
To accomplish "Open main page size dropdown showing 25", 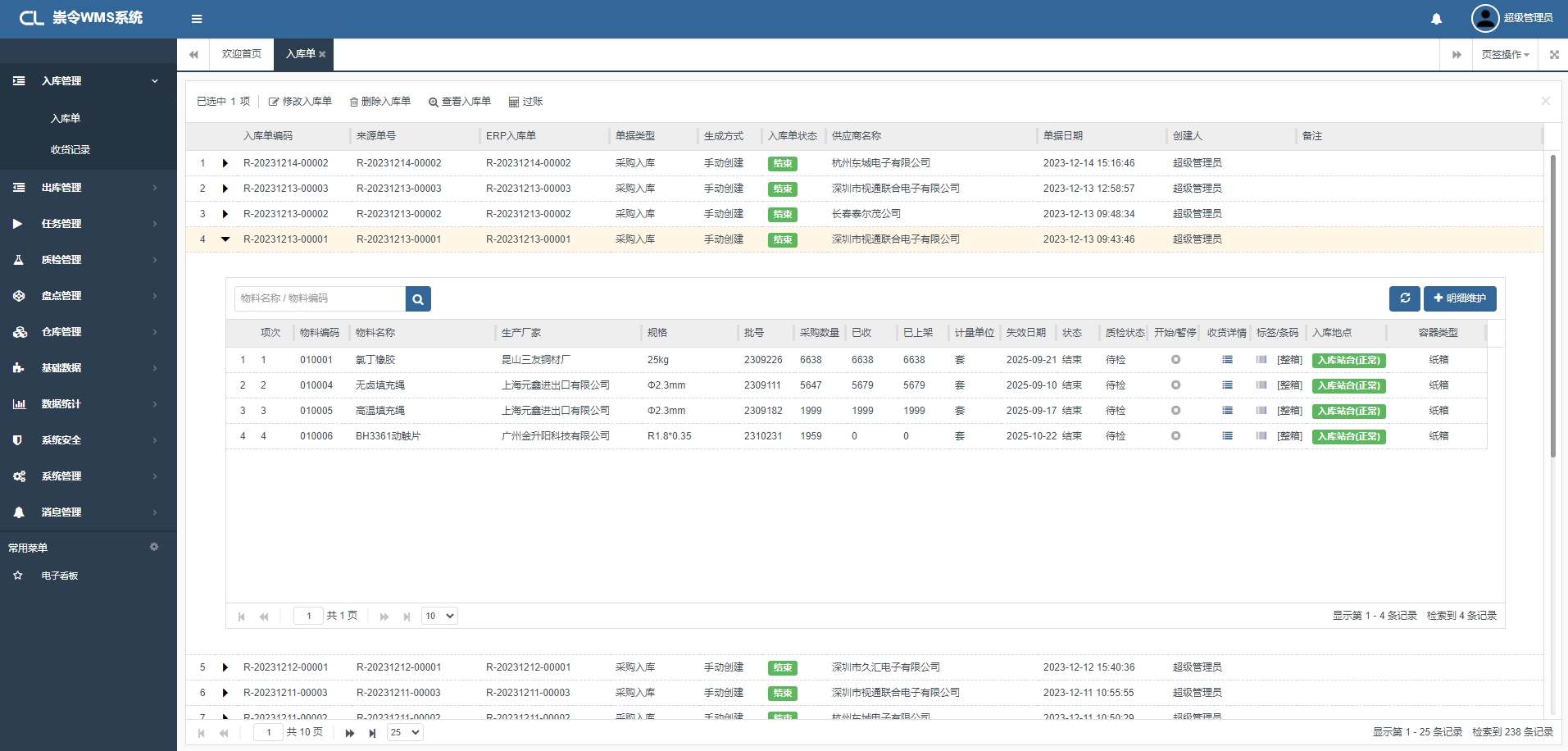I will pos(405,732).
